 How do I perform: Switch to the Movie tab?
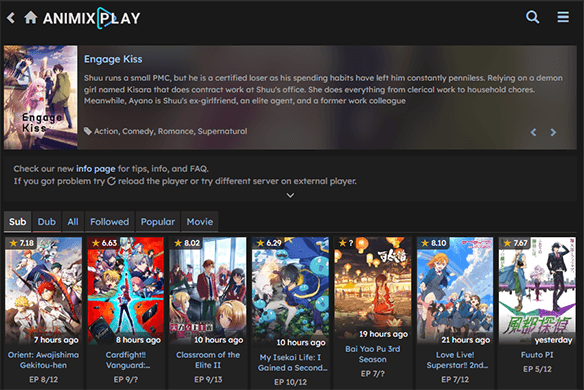(200, 222)
